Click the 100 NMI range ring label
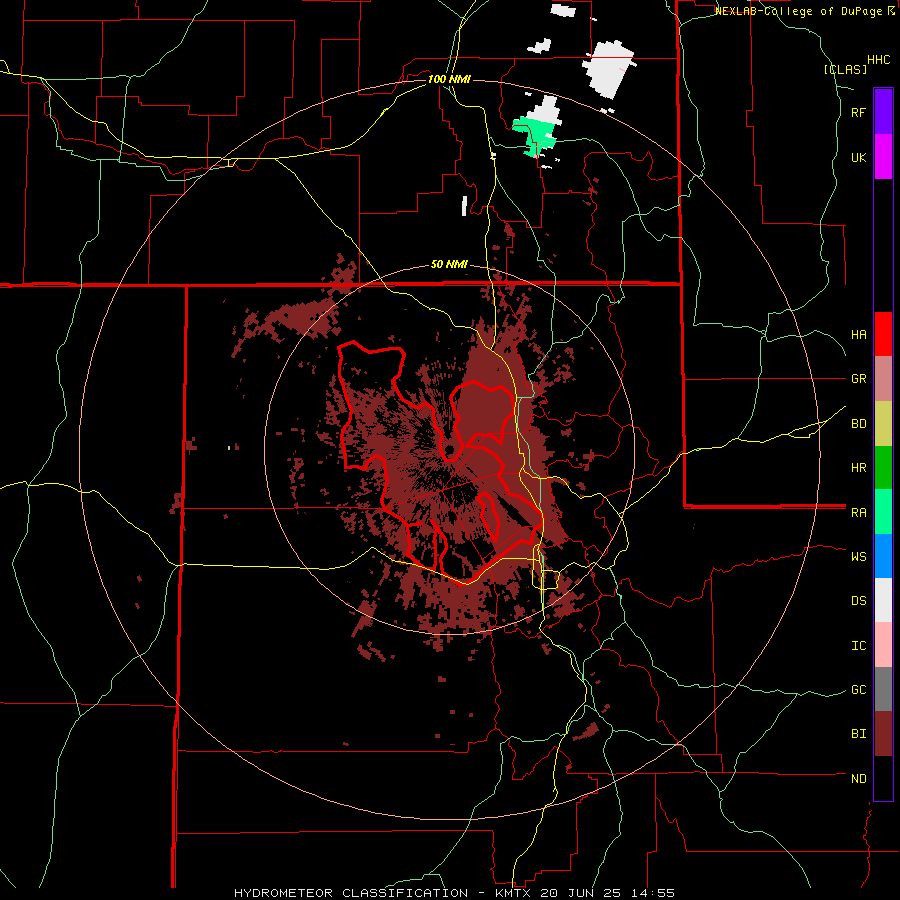The height and width of the screenshot is (900, 900). pyautogui.click(x=449, y=79)
